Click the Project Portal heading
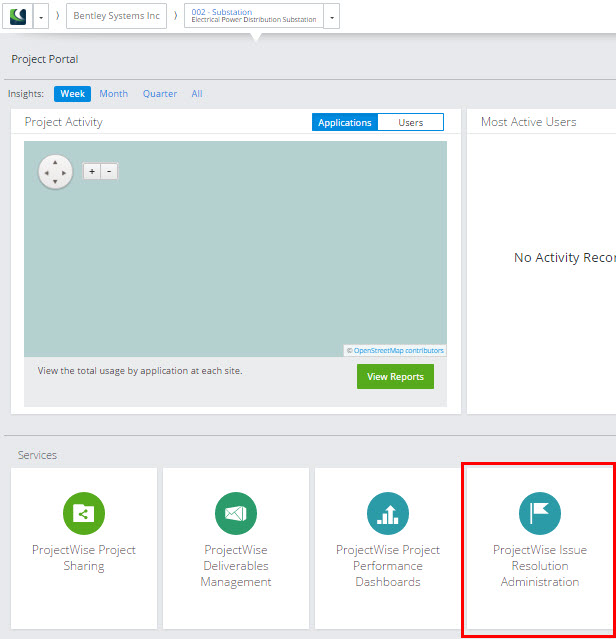Viewport: 616px width, 639px height. [45, 59]
